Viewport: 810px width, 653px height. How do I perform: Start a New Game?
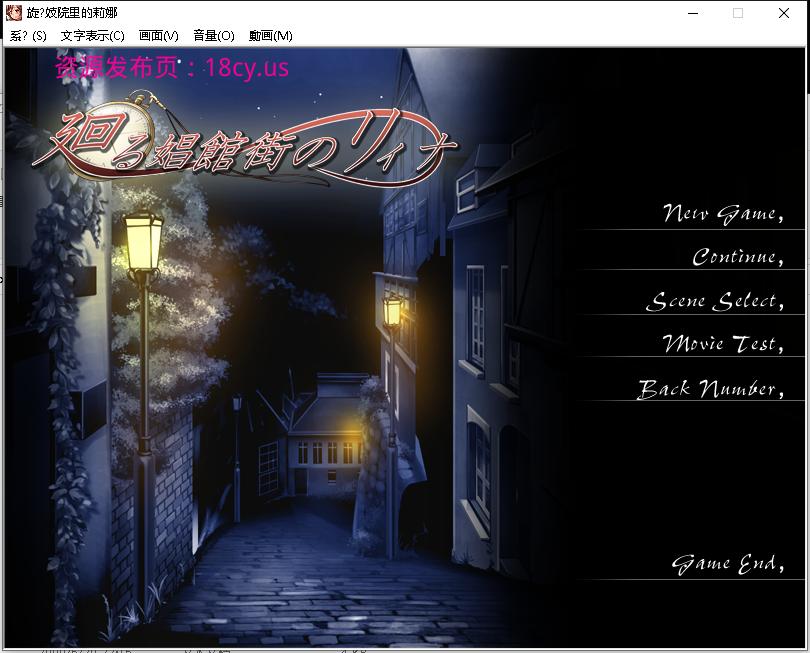click(723, 213)
